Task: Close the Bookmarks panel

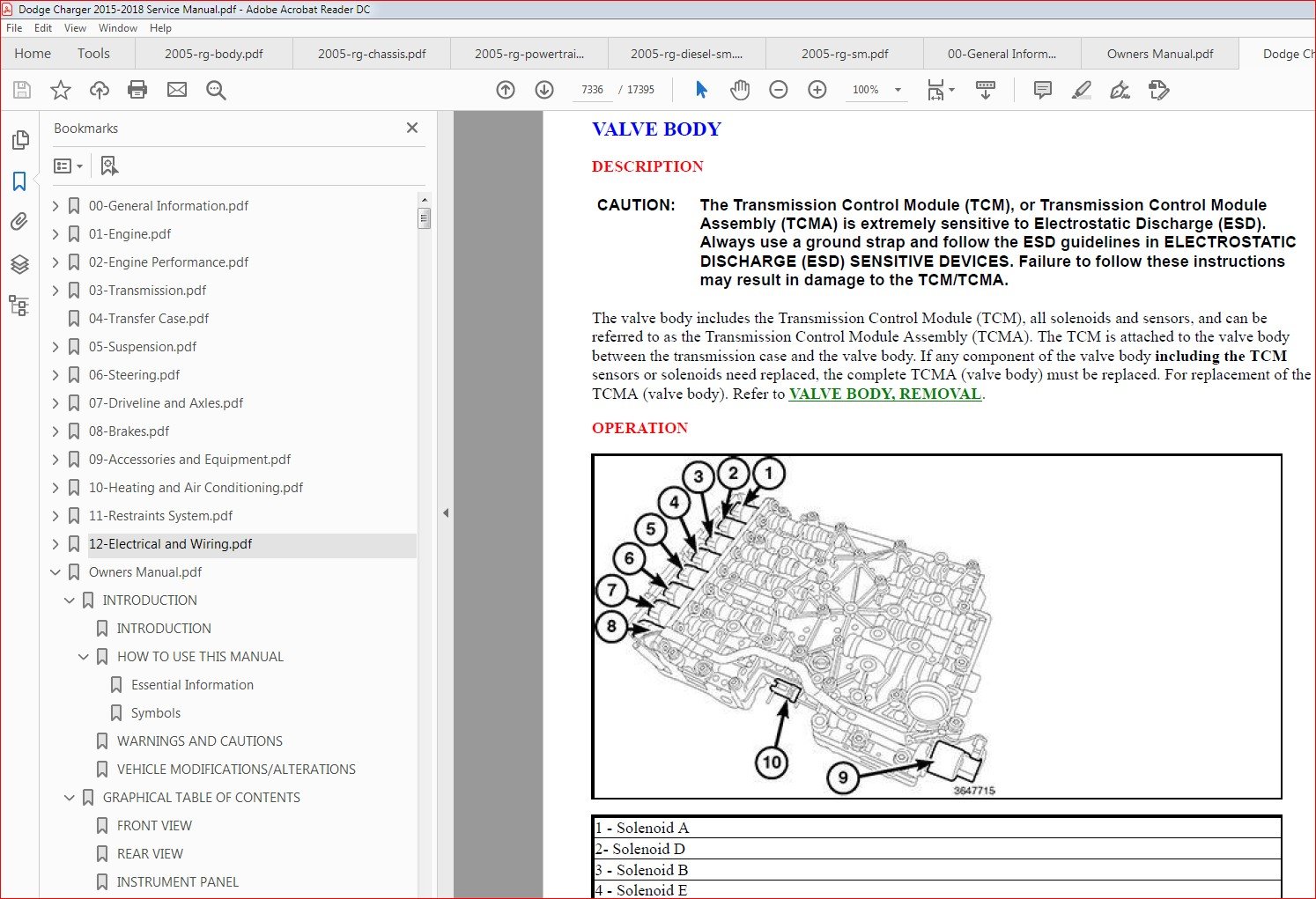Action: (412, 128)
